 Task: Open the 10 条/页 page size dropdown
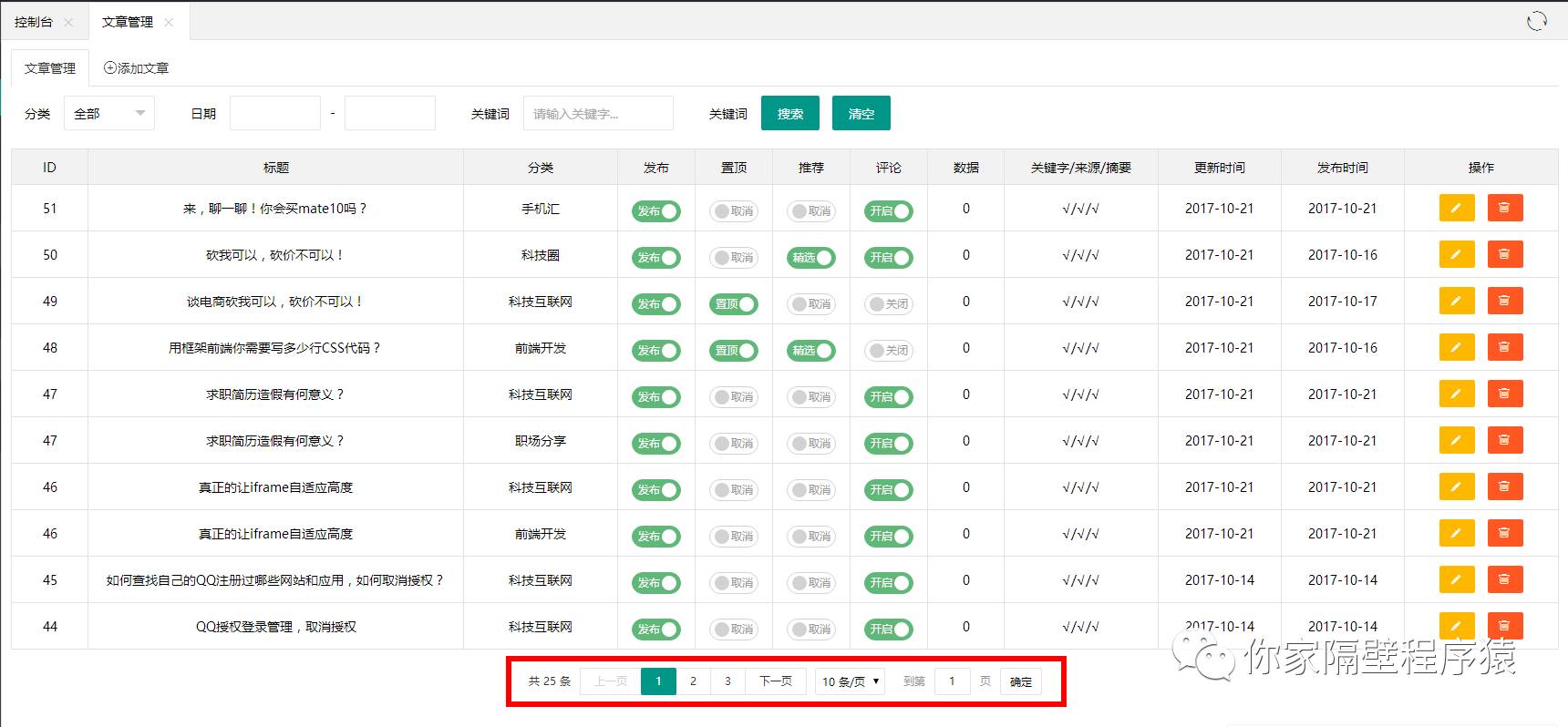click(851, 681)
